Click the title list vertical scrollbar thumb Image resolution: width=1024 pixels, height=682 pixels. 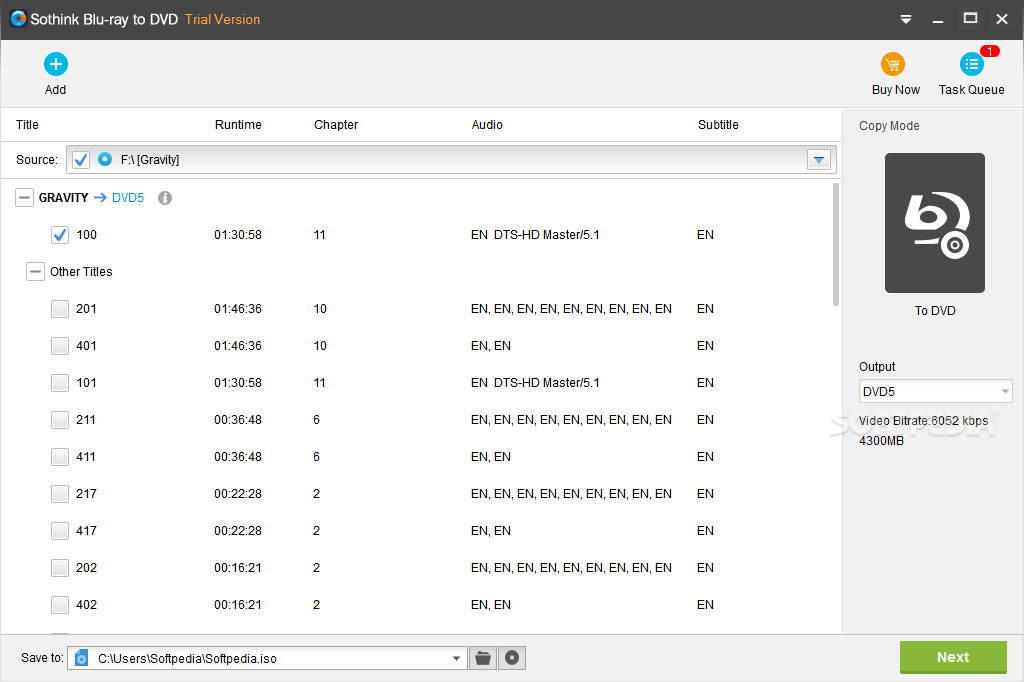pyautogui.click(x=835, y=244)
